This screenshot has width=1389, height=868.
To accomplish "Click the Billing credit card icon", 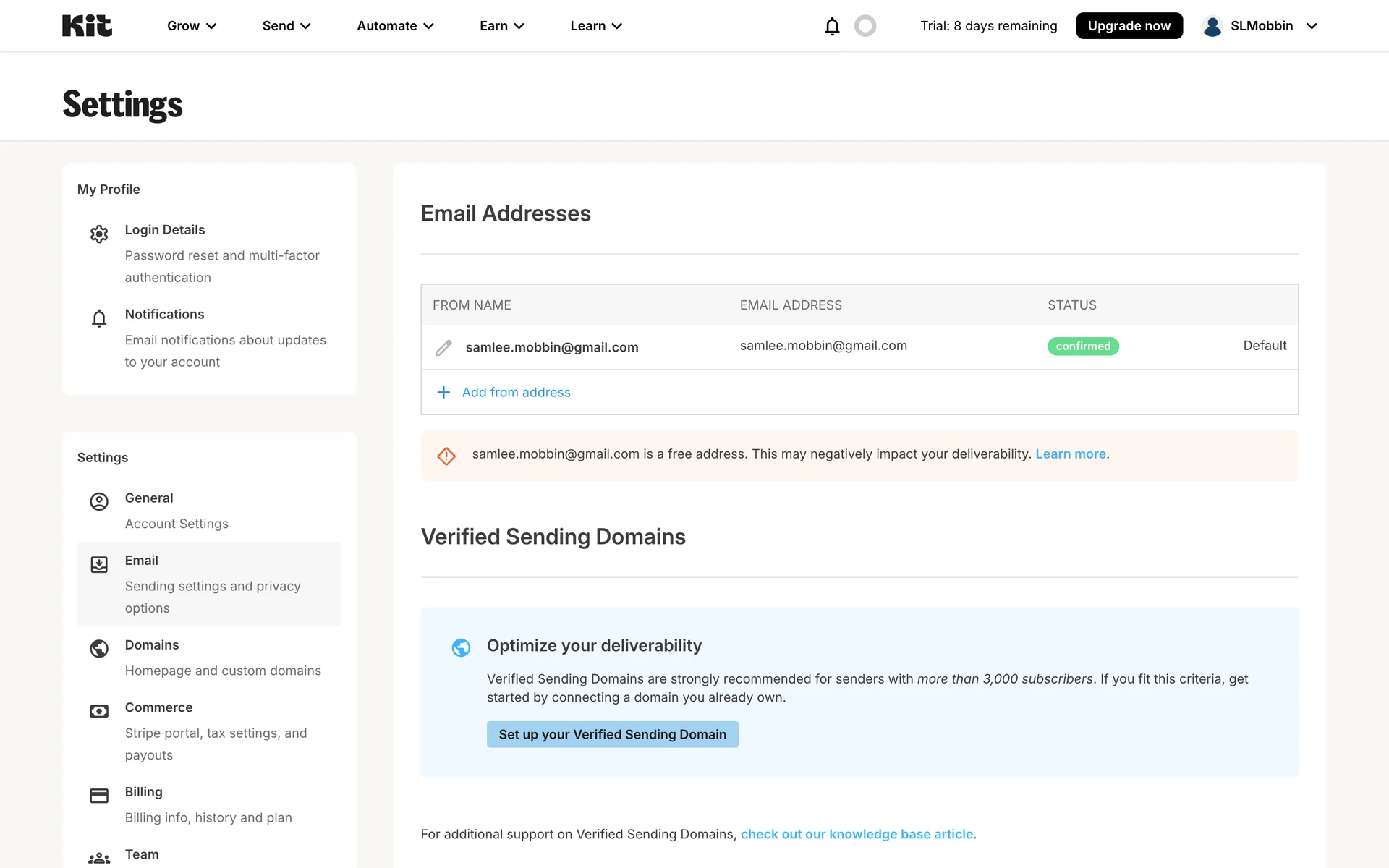I will click(x=99, y=796).
